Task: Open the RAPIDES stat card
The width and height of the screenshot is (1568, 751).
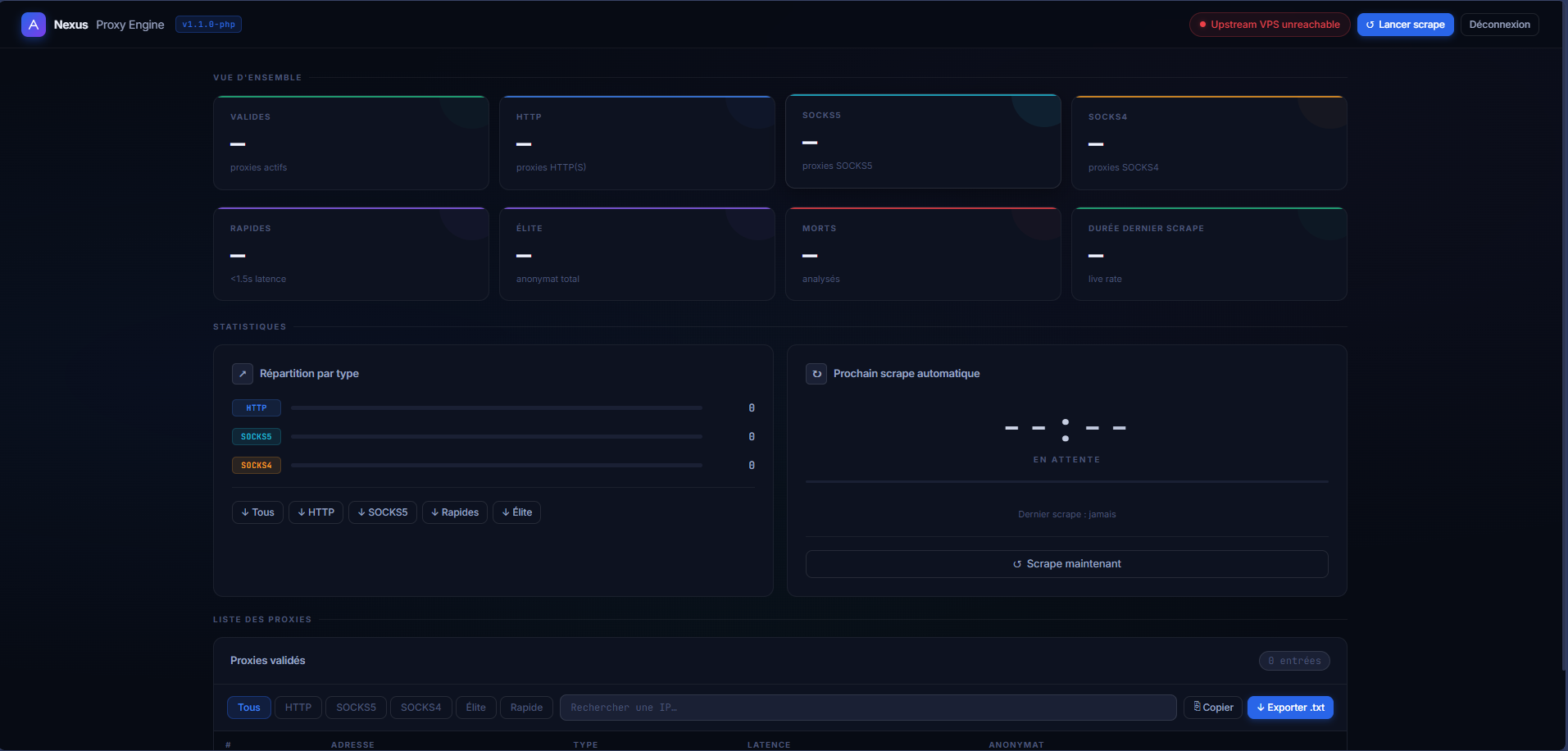Action: 351,254
